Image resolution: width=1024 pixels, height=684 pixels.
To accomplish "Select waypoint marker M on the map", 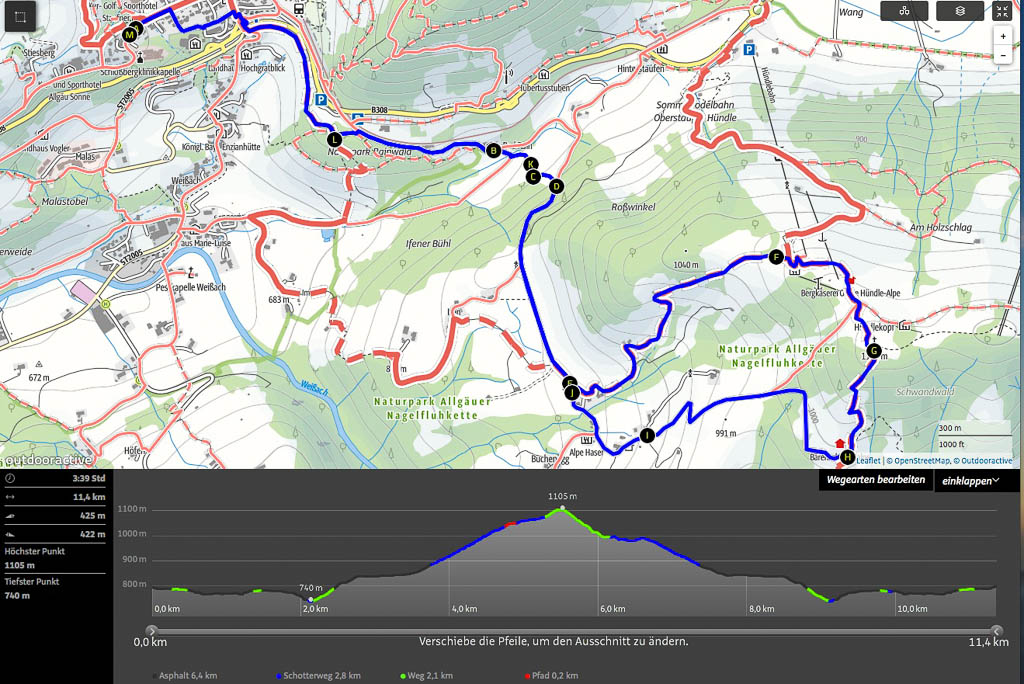I will tap(129, 34).
